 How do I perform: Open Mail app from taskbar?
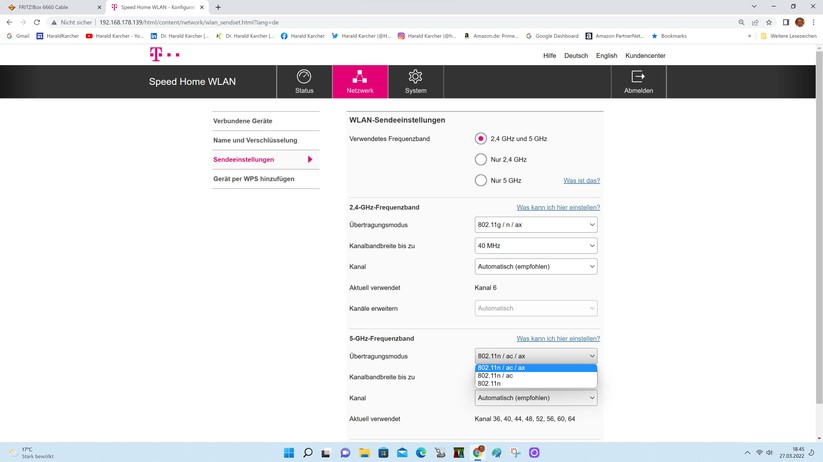(402, 453)
